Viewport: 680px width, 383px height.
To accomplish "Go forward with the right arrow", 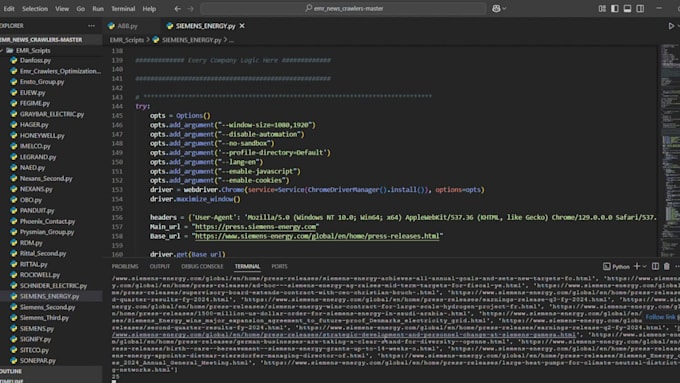I will [x=190, y=8].
